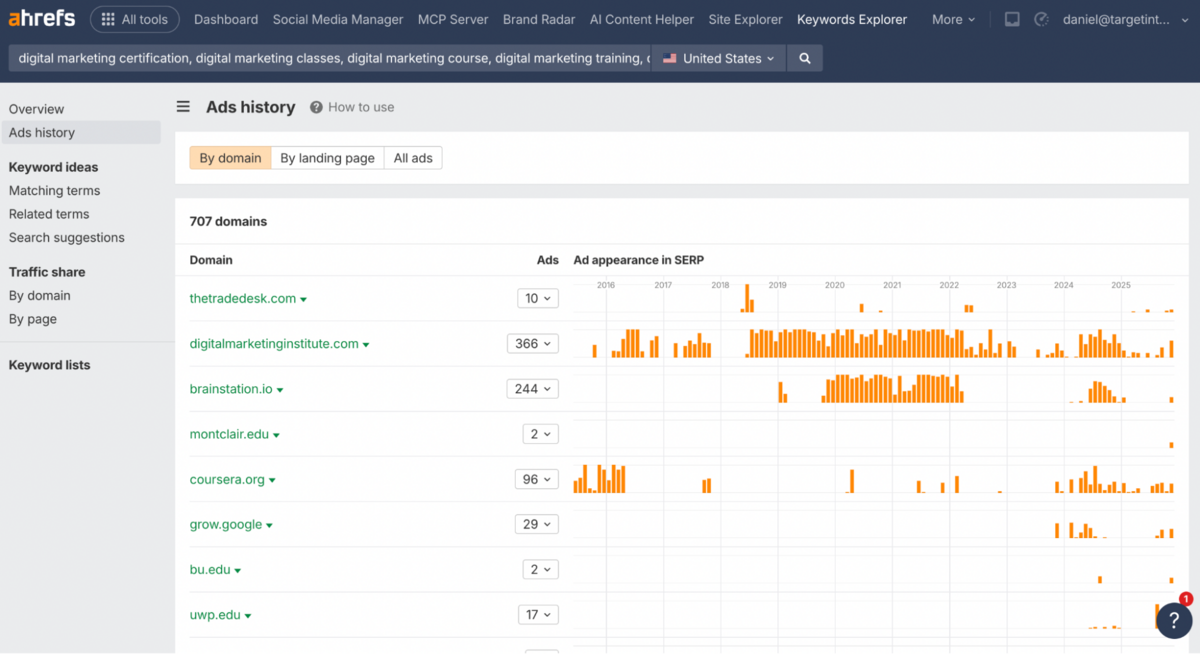Click the Traffic share section heading

click(47, 272)
